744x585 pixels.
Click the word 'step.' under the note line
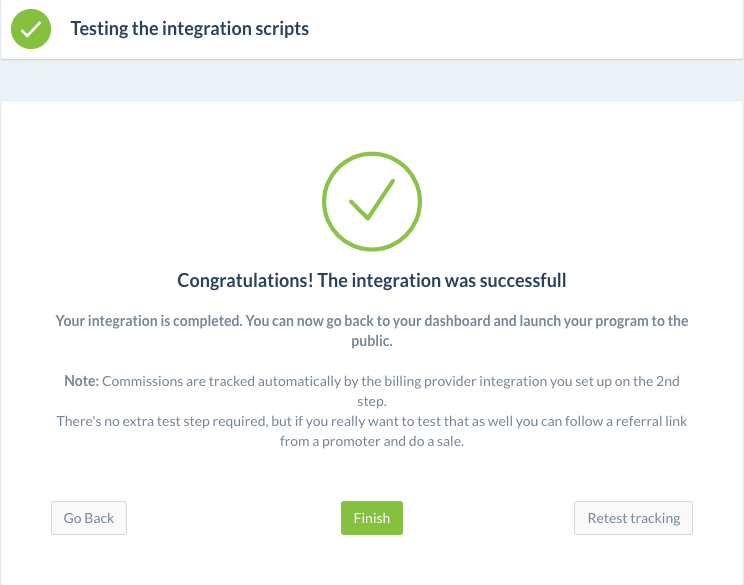click(x=372, y=402)
